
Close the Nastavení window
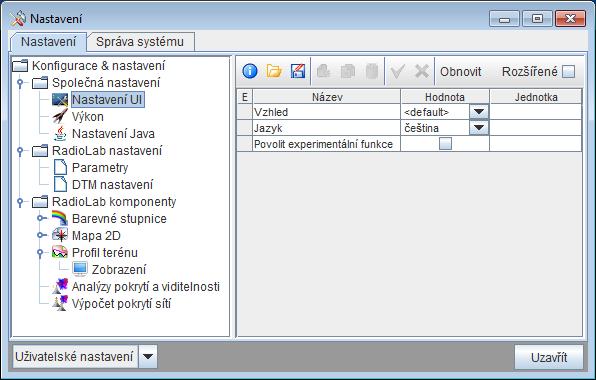570,19
